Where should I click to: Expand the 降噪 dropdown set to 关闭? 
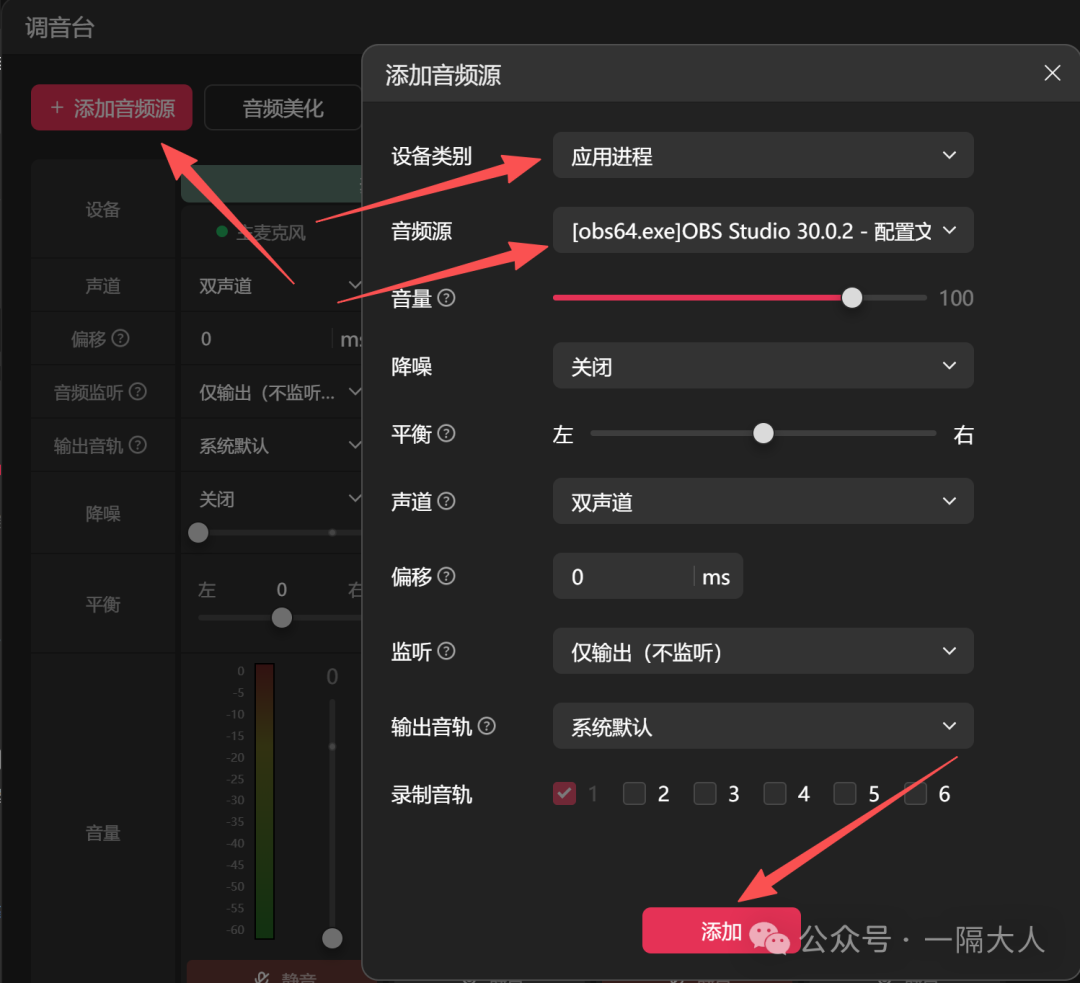pyautogui.click(x=763, y=366)
